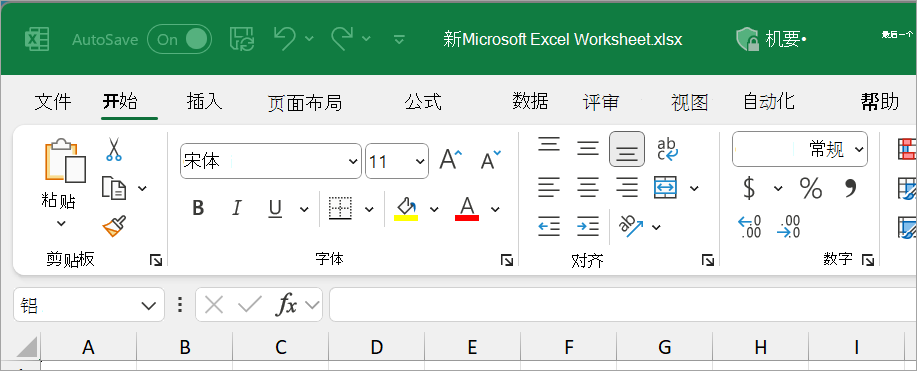Open the Font Color palette arrow
Viewport: 917px width, 371px height.
pyautogui.click(x=495, y=209)
